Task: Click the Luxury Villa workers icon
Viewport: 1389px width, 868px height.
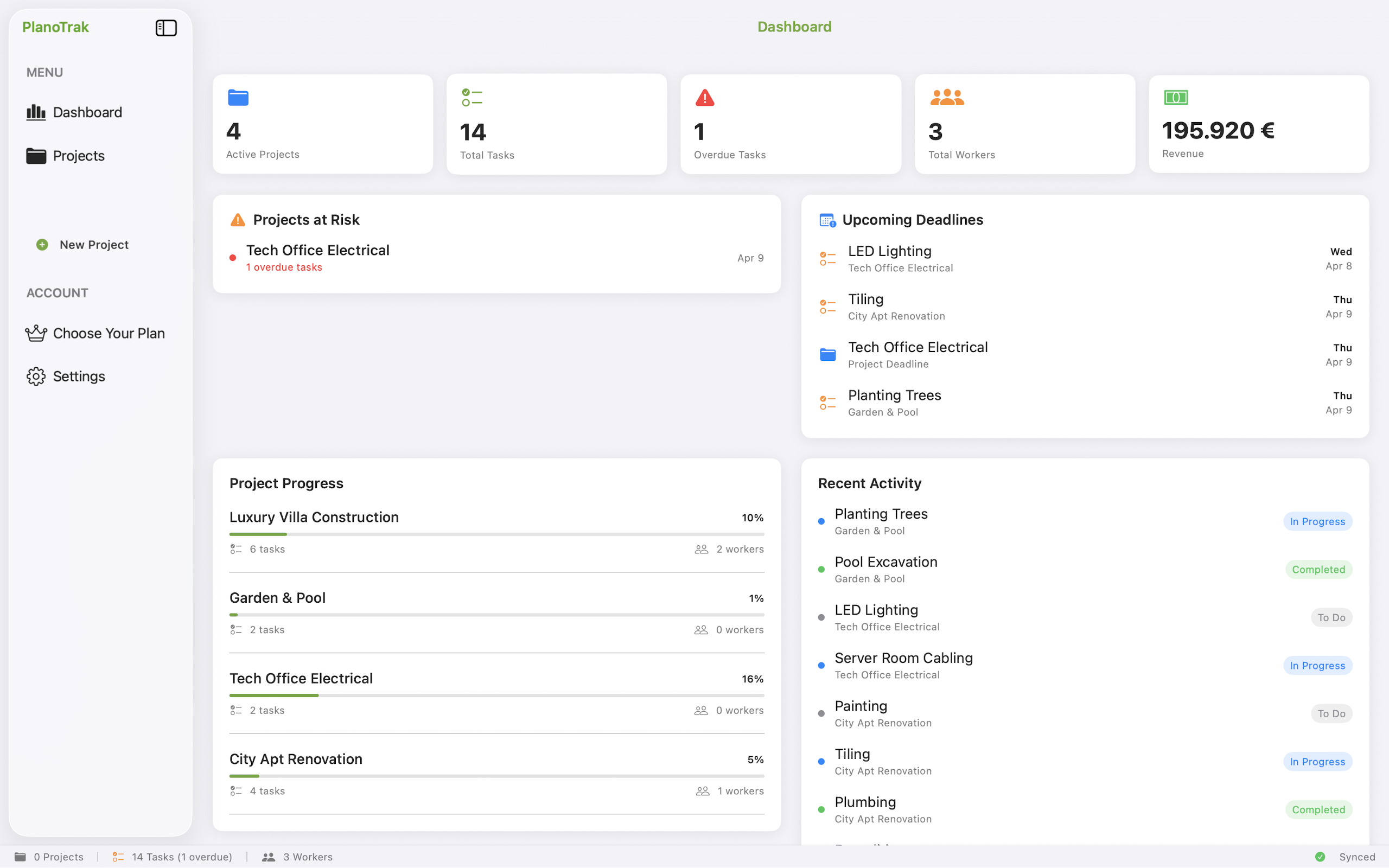Action: [x=701, y=550]
